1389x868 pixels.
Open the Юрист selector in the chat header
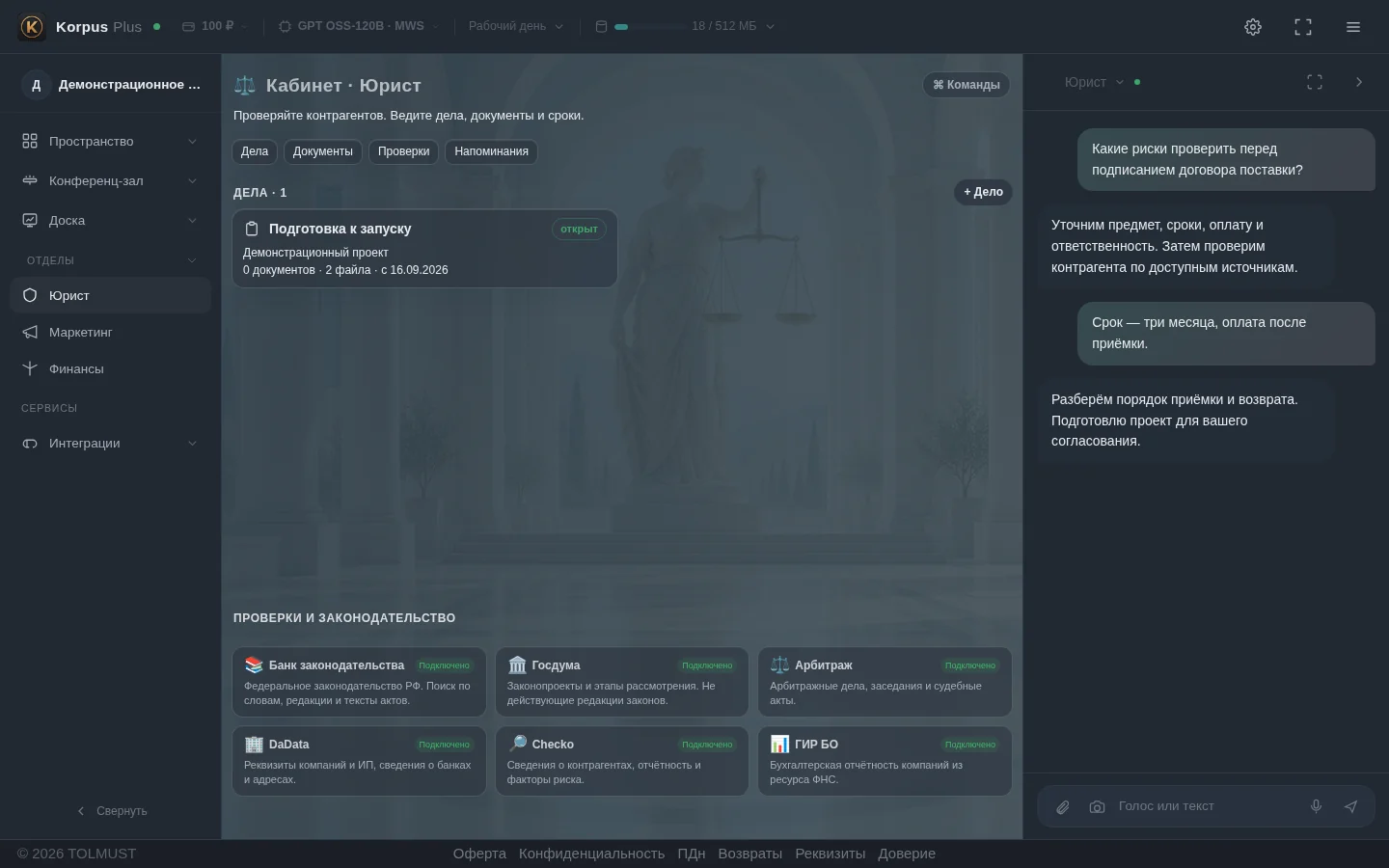[x=1095, y=82]
